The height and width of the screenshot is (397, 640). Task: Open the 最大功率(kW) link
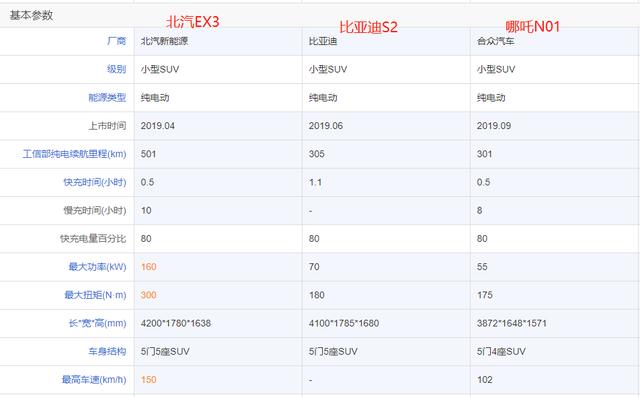[x=97, y=267]
